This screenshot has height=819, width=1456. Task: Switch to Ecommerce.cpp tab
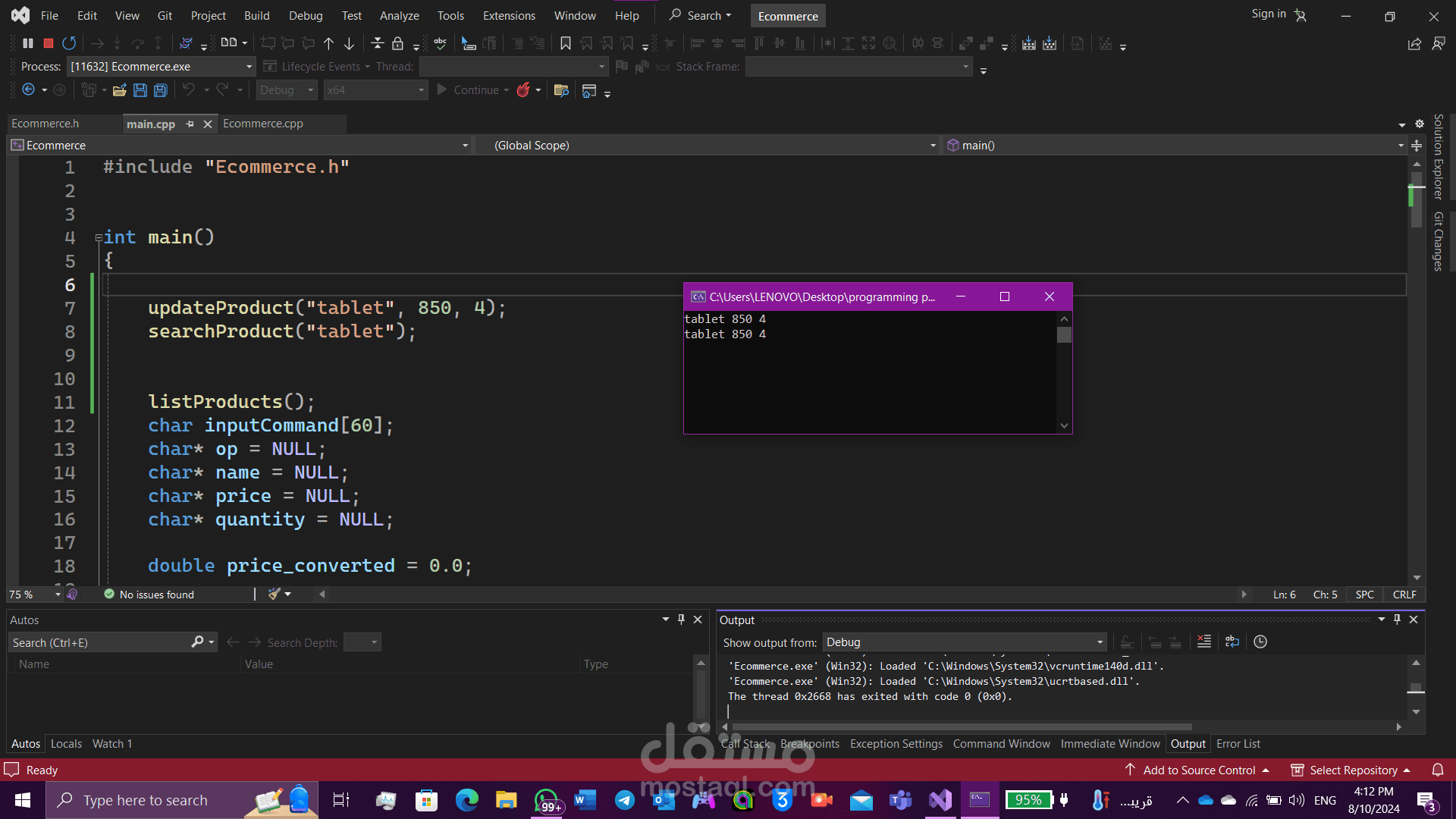pos(263,124)
